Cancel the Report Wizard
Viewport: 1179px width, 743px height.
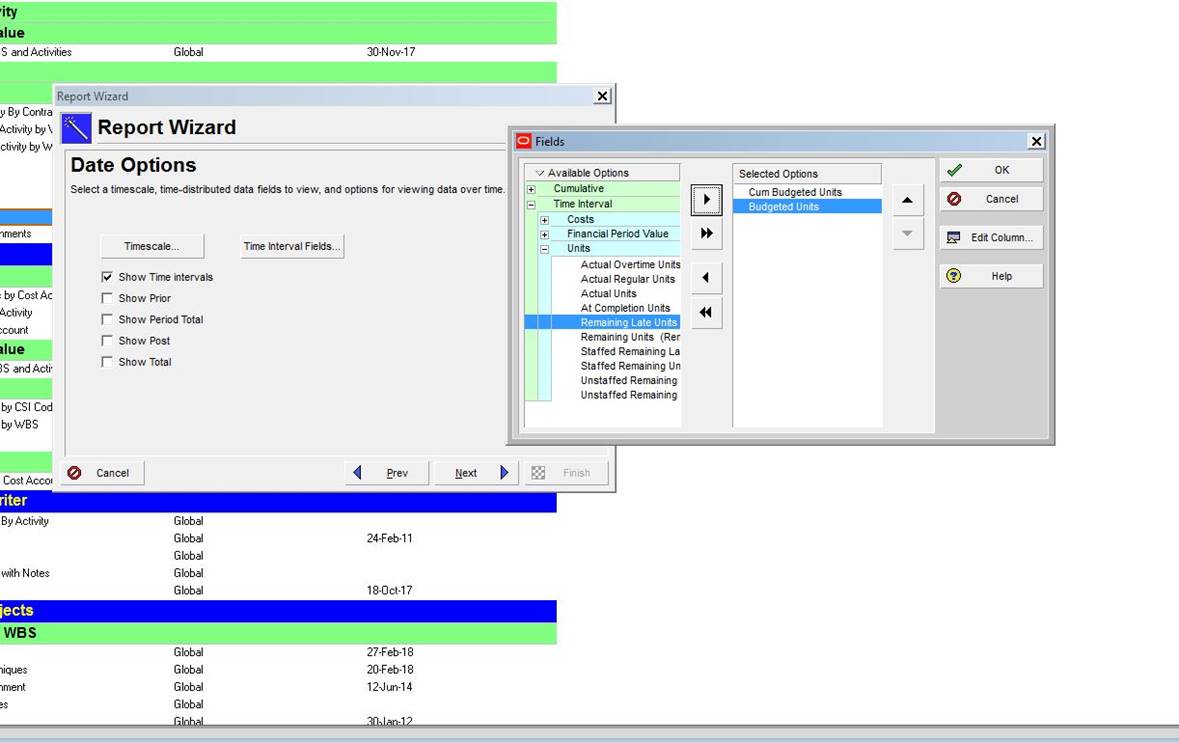pyautogui.click(x=103, y=473)
